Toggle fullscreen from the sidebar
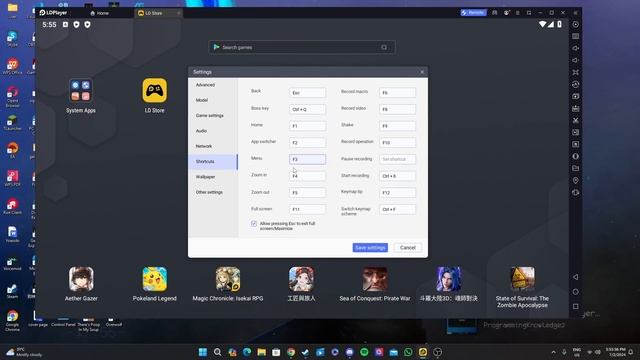 coord(576,72)
